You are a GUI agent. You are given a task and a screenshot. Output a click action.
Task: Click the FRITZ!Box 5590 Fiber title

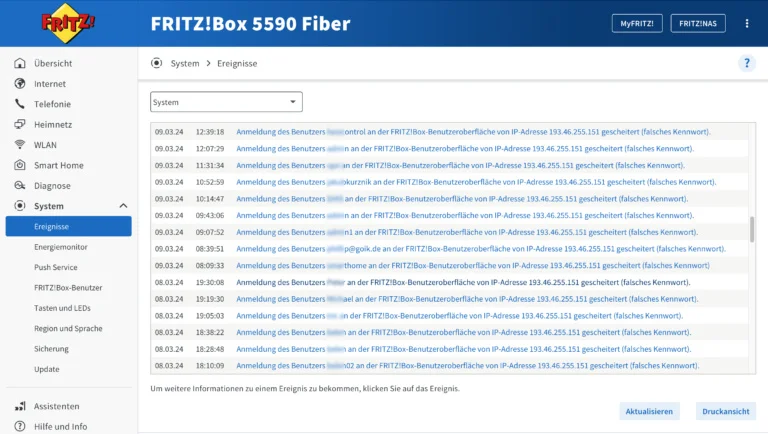[x=250, y=24]
